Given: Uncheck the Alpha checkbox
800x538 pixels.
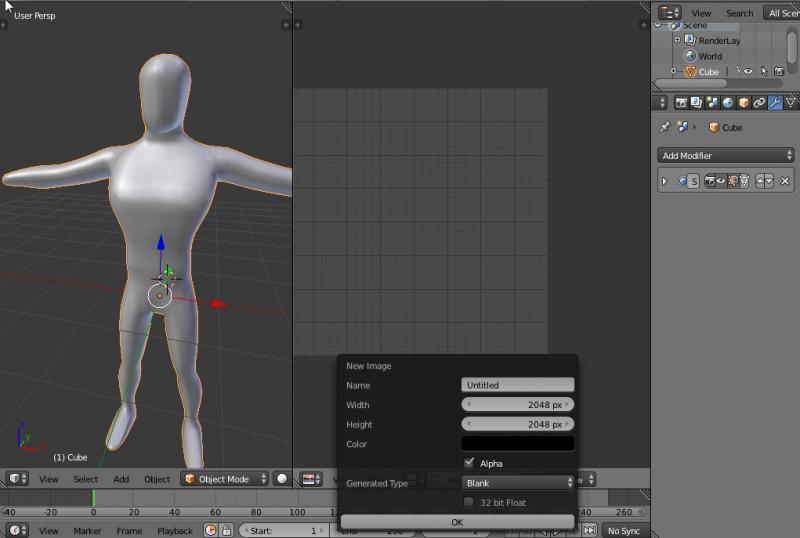Looking at the screenshot, I should click(469, 463).
